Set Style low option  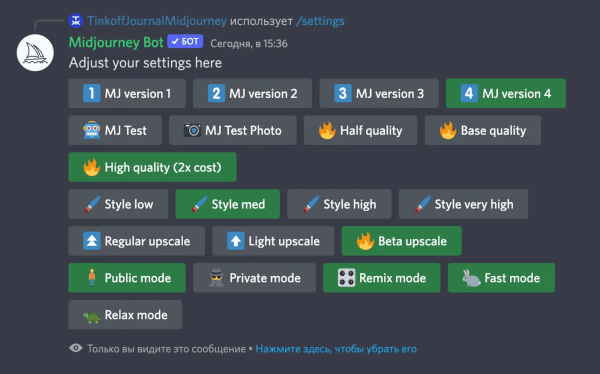118,204
